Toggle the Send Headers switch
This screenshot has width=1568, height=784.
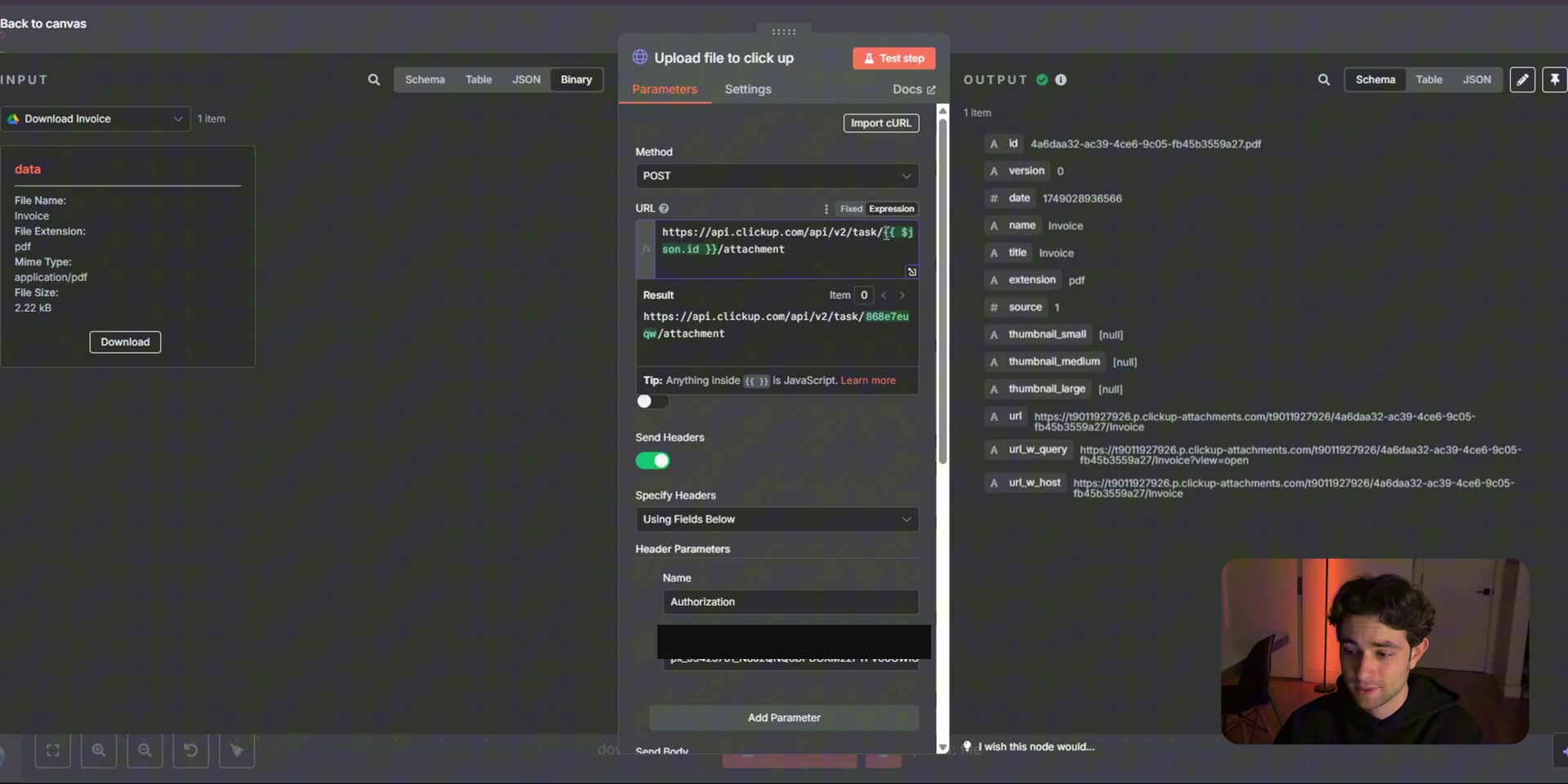pos(653,461)
